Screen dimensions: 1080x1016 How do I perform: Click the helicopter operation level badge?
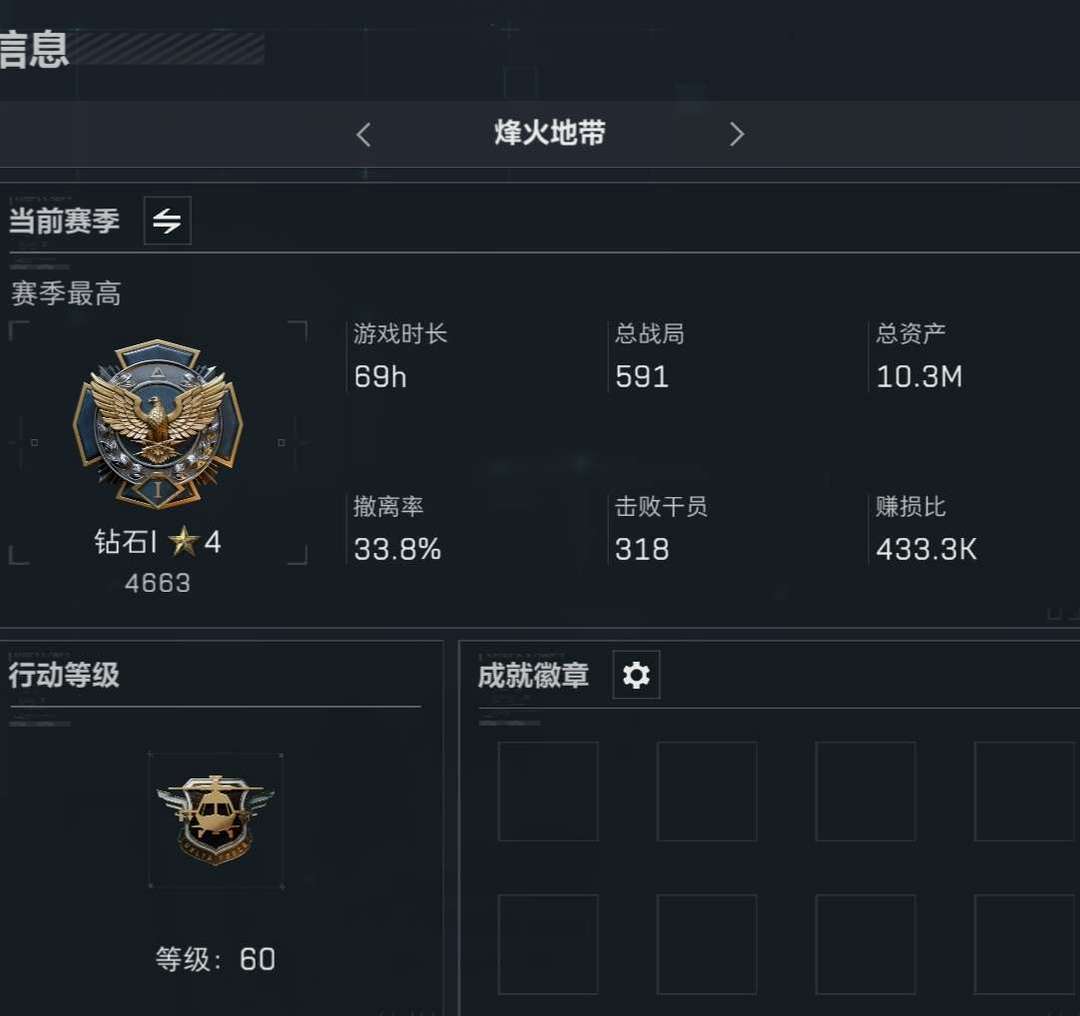216,820
